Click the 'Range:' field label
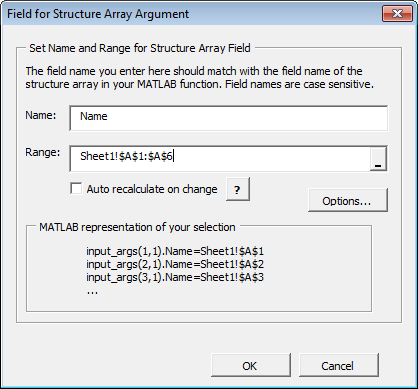The height and width of the screenshot is (389, 418). tap(43, 153)
